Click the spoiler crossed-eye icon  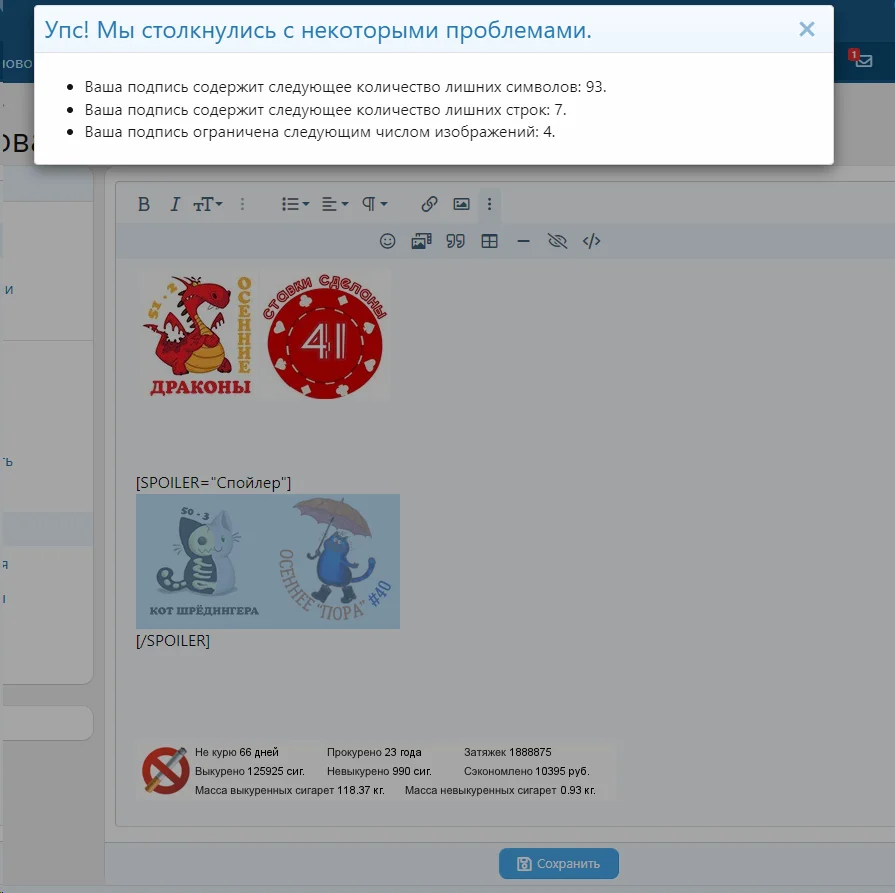click(557, 241)
